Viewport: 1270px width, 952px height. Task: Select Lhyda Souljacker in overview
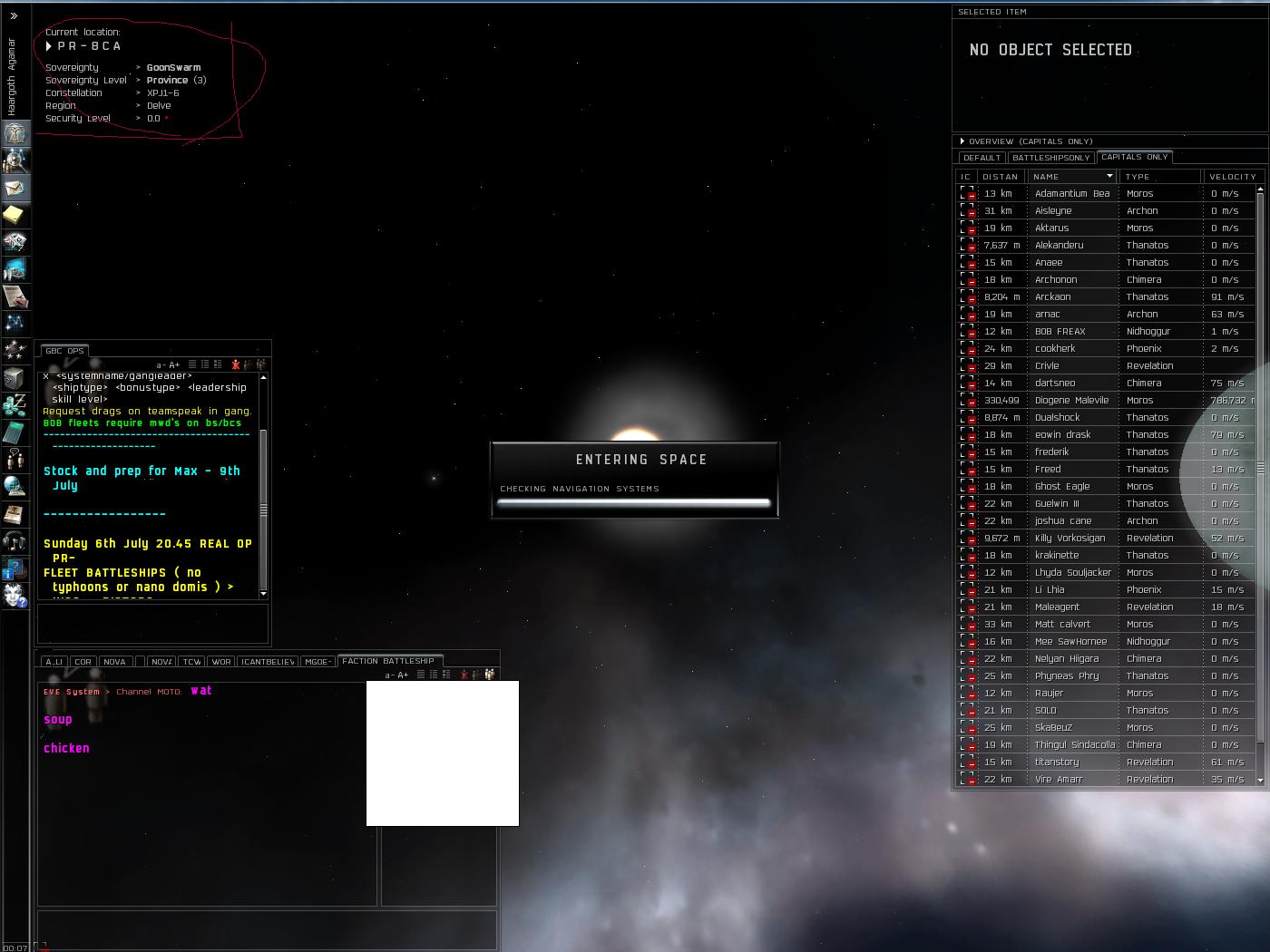tap(1106, 572)
